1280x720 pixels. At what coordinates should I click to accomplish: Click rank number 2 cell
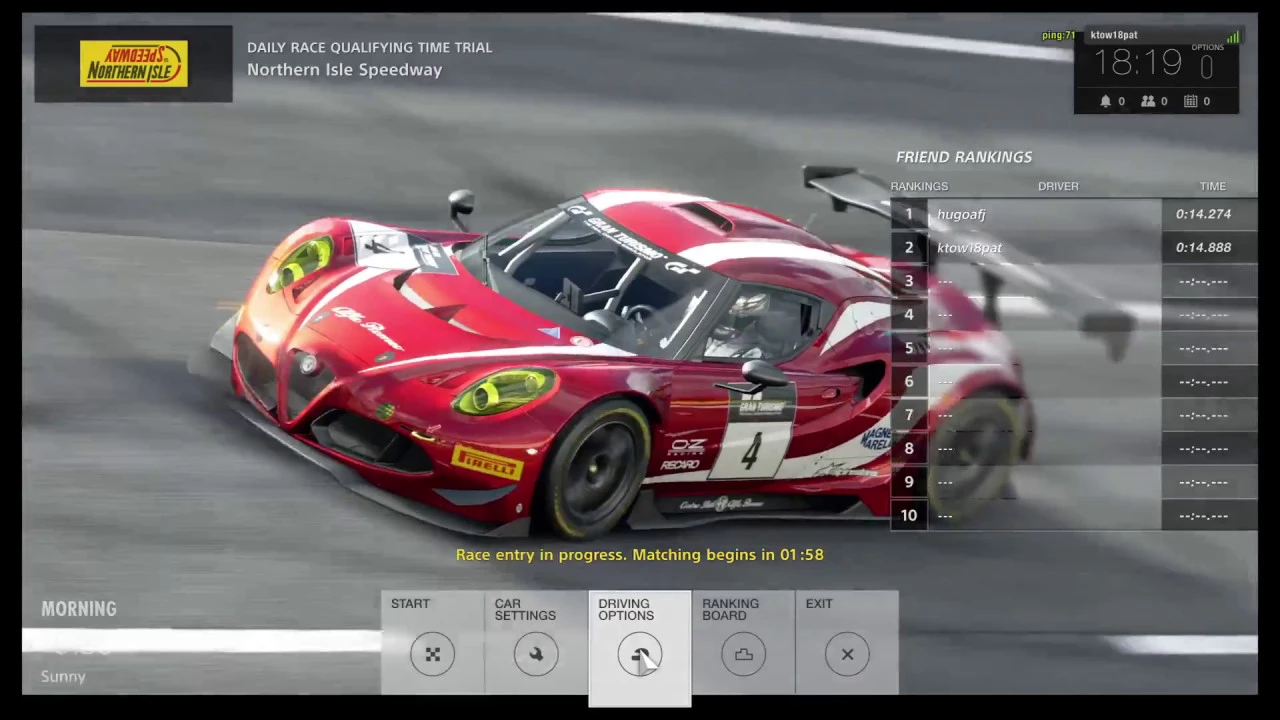tap(909, 247)
